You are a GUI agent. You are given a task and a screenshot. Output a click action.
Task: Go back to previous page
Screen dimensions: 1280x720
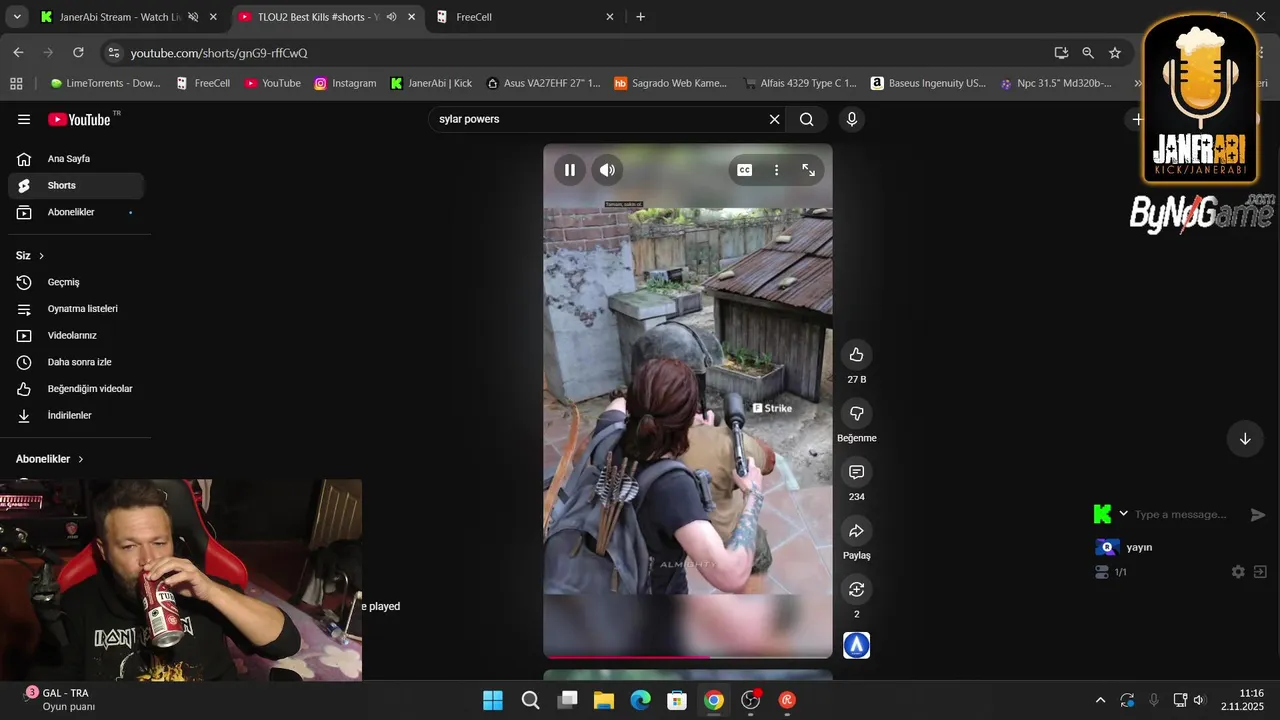tap(18, 53)
